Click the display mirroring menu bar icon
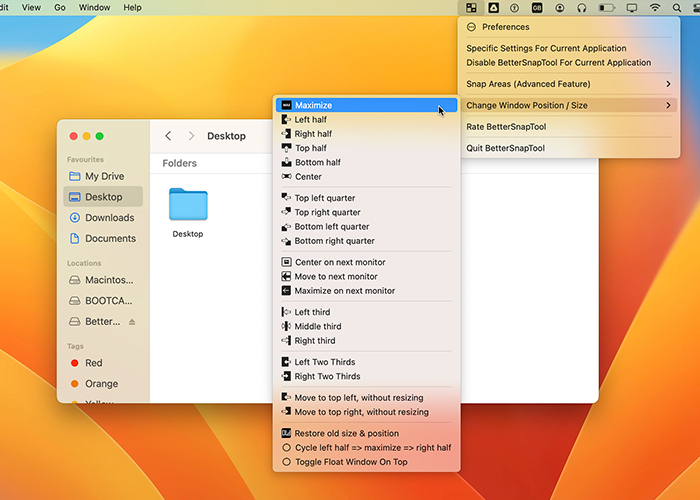The image size is (700, 500). 632,8
